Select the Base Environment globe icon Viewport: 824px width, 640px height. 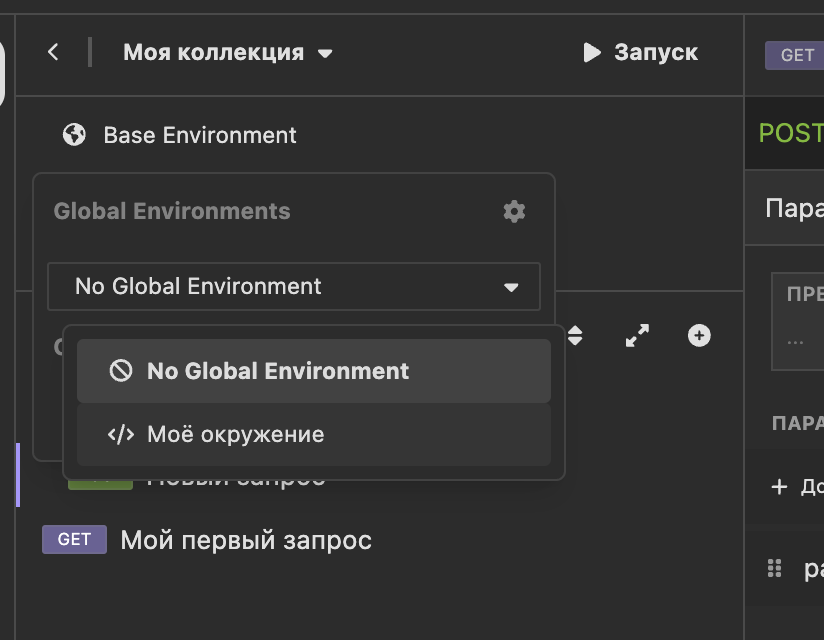click(x=73, y=134)
